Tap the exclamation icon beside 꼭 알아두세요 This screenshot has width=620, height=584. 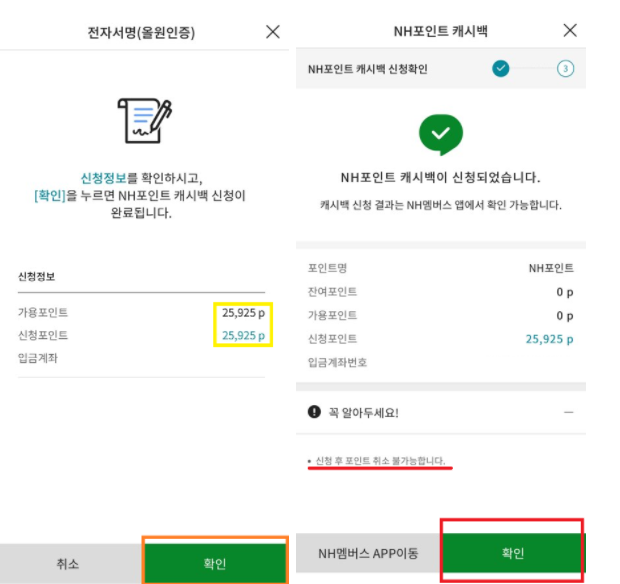(314, 412)
